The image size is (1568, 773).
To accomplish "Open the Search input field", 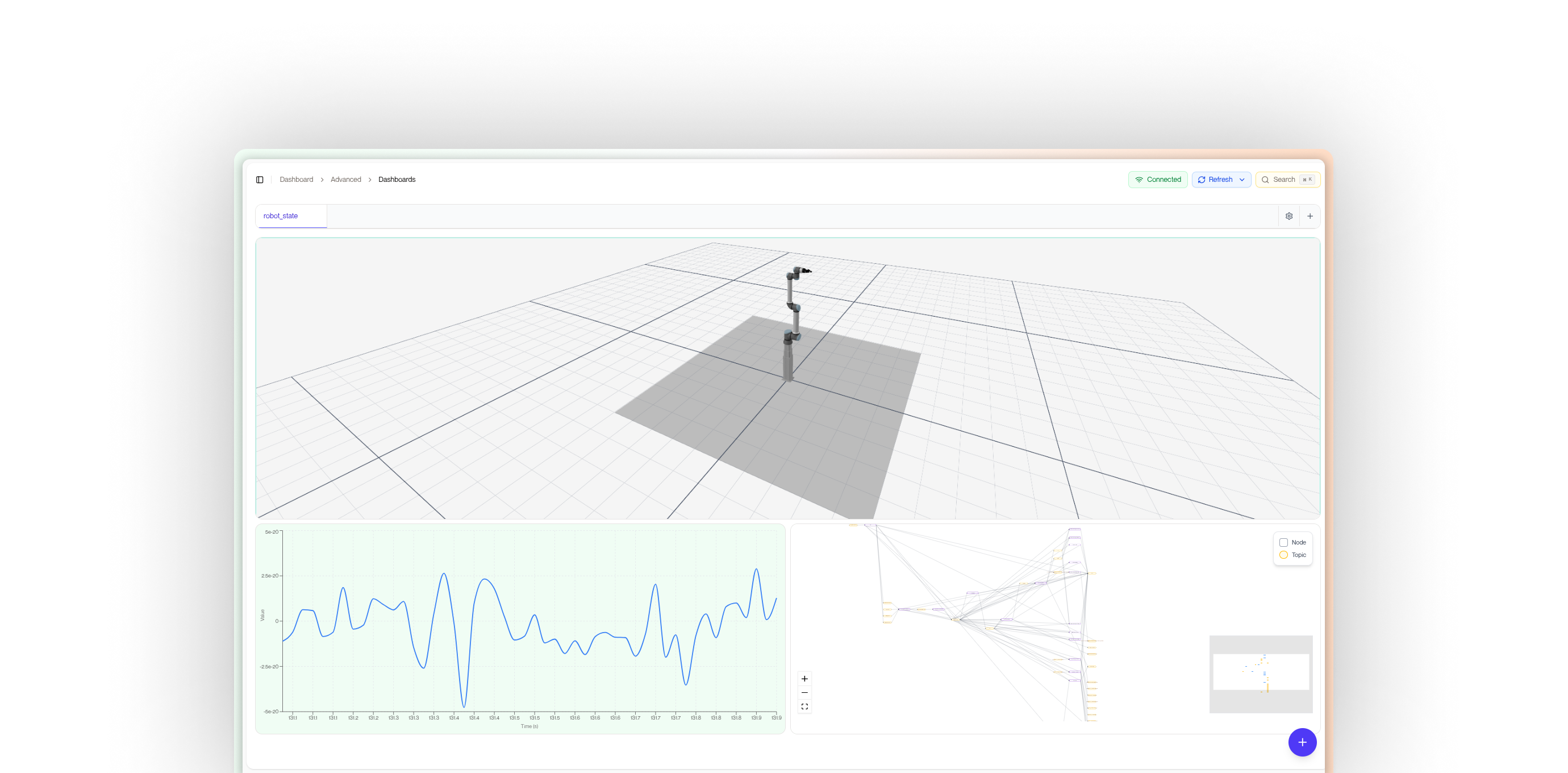I will click(1284, 180).
